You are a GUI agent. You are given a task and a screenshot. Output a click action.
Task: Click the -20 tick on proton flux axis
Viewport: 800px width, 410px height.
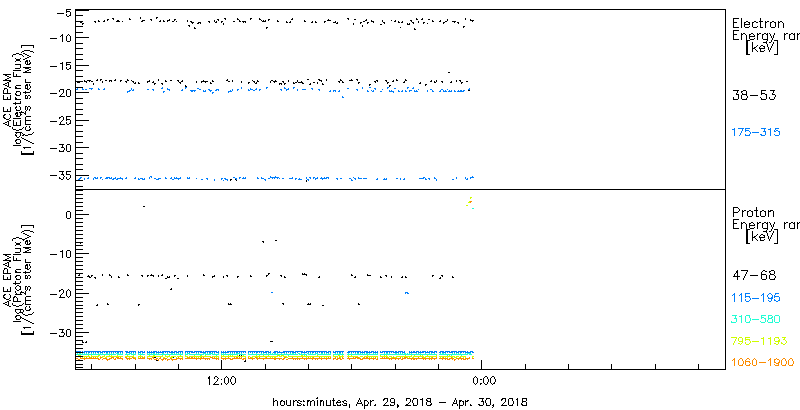tap(61, 293)
